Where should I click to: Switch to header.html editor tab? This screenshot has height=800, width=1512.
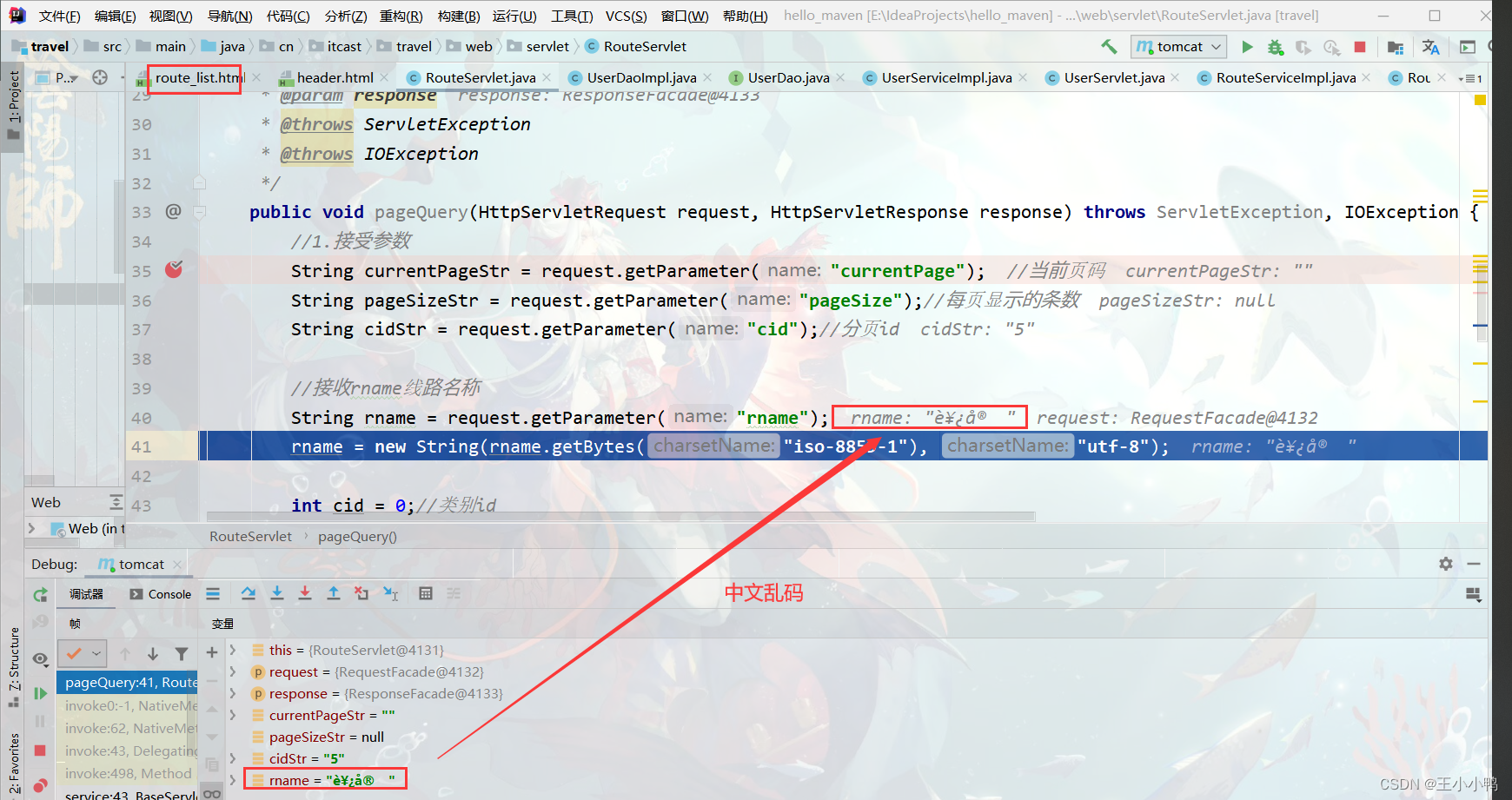click(335, 78)
